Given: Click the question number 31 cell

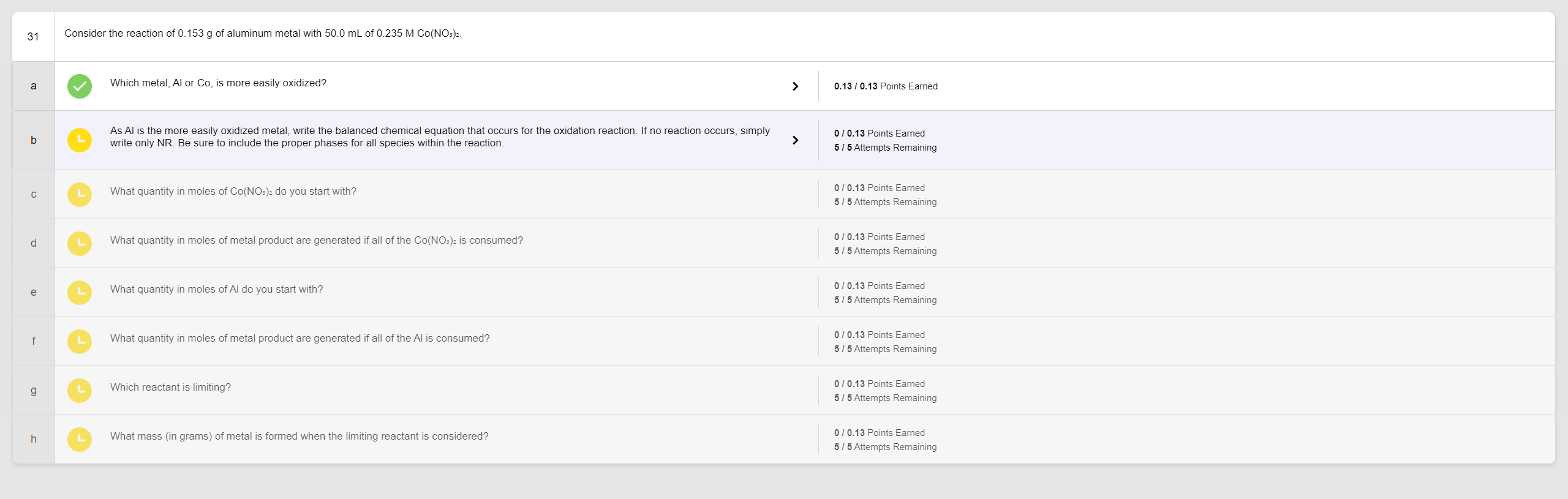Looking at the screenshot, I should tap(33, 37).
